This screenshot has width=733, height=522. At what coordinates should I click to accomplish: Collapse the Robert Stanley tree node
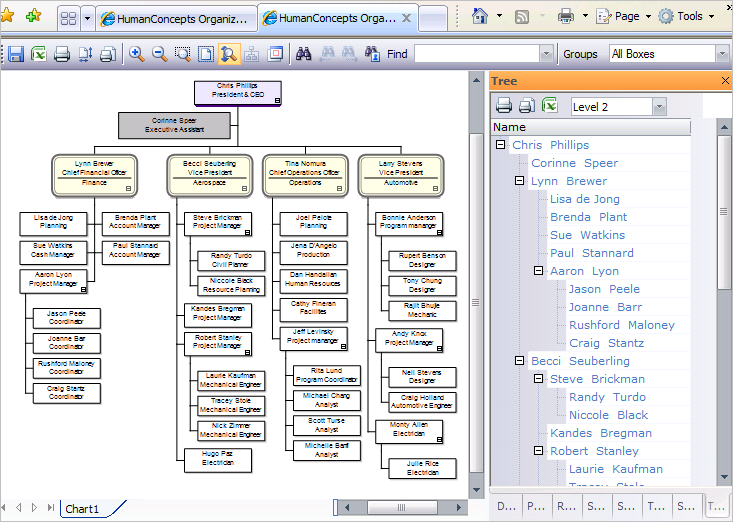[539, 450]
